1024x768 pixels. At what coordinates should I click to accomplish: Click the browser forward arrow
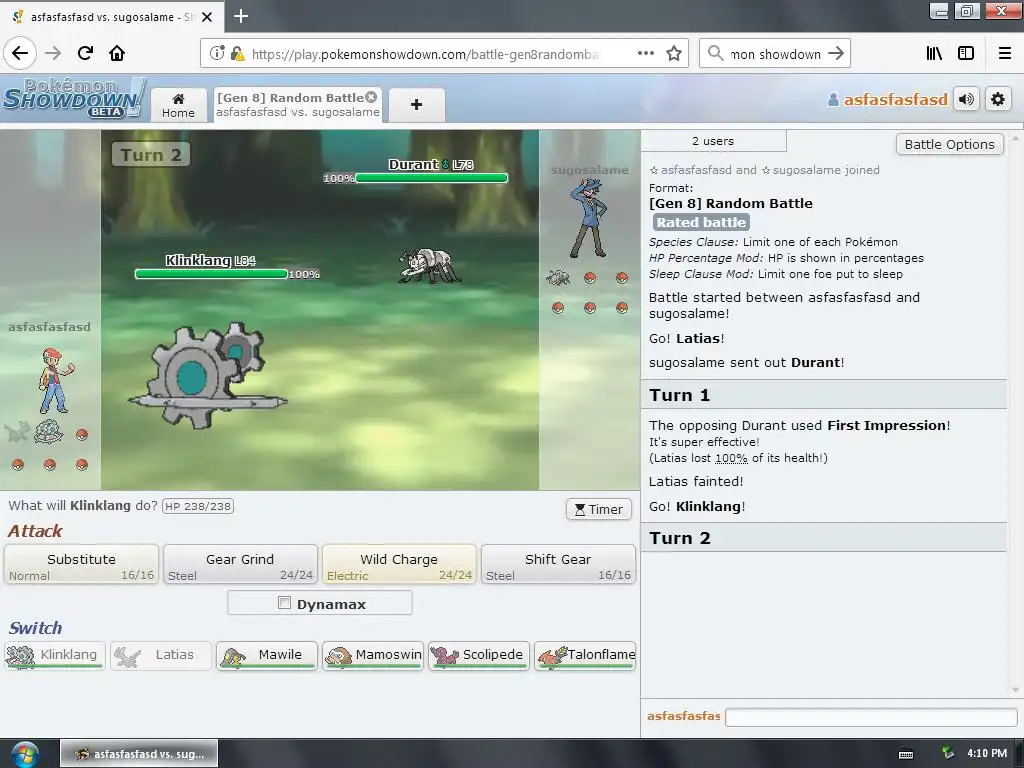click(x=53, y=53)
